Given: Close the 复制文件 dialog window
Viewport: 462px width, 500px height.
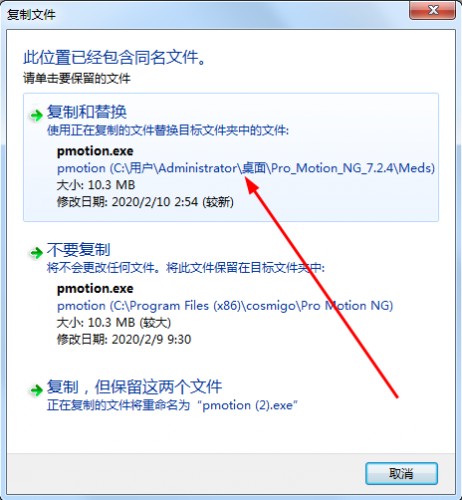Looking at the screenshot, I should click(x=432, y=10).
